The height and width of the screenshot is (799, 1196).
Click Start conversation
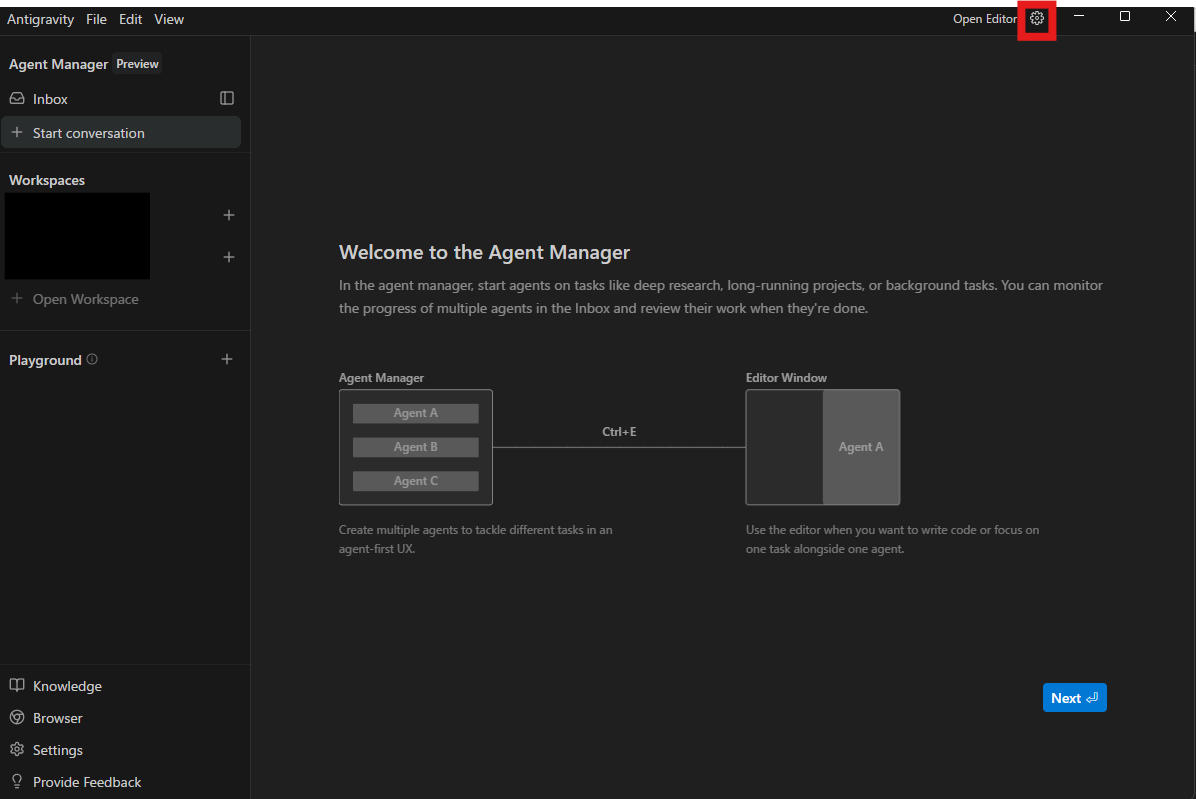121,133
